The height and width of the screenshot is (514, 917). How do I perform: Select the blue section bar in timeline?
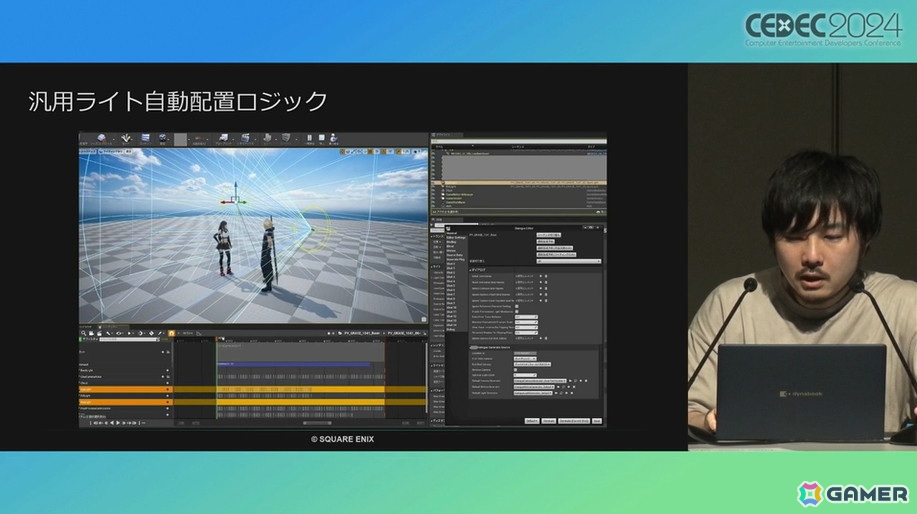[x=293, y=364]
